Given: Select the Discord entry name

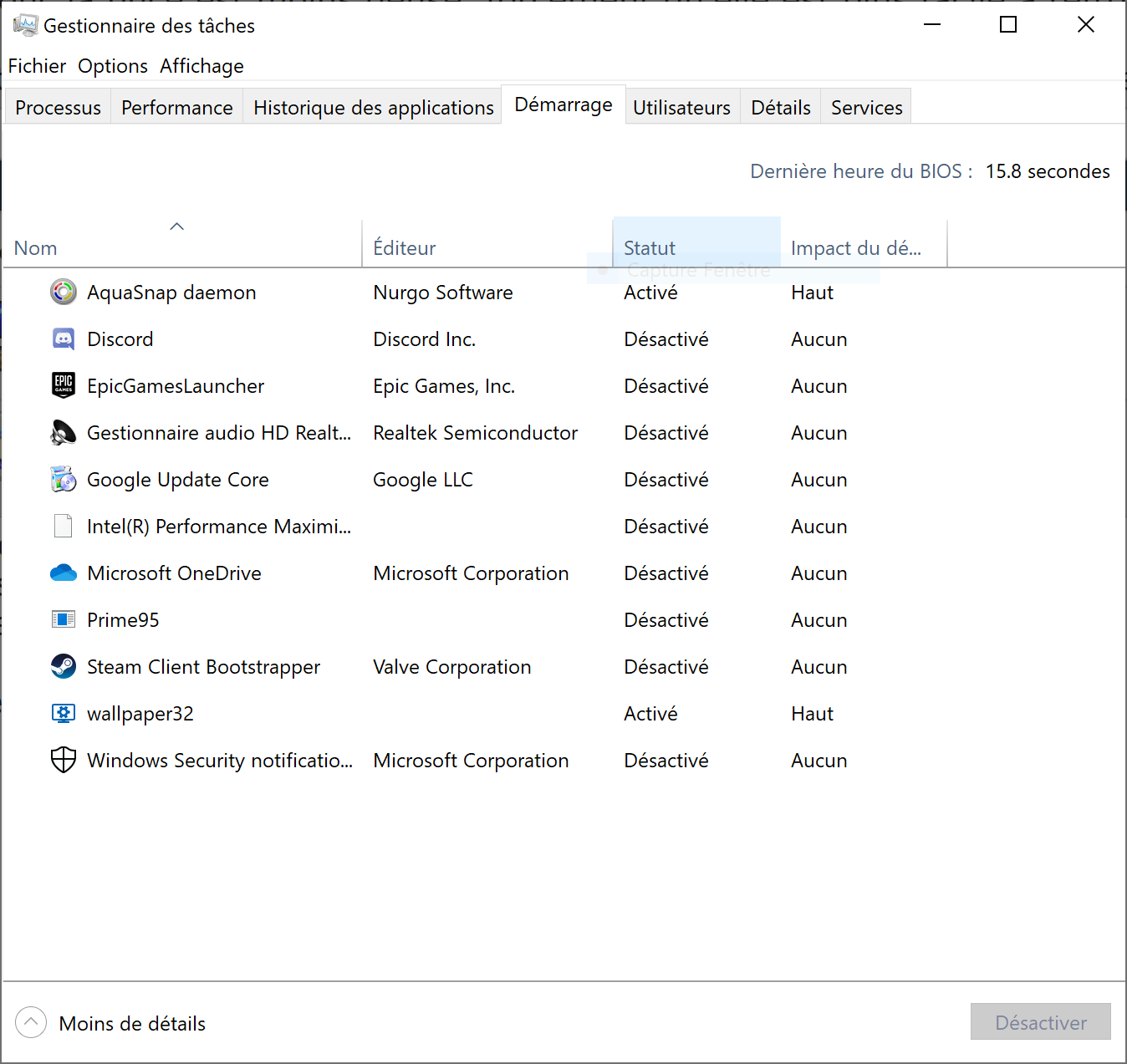Looking at the screenshot, I should [120, 339].
